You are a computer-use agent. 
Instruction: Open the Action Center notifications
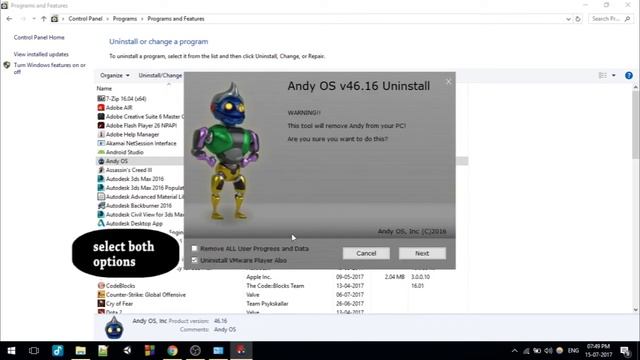click(625, 351)
